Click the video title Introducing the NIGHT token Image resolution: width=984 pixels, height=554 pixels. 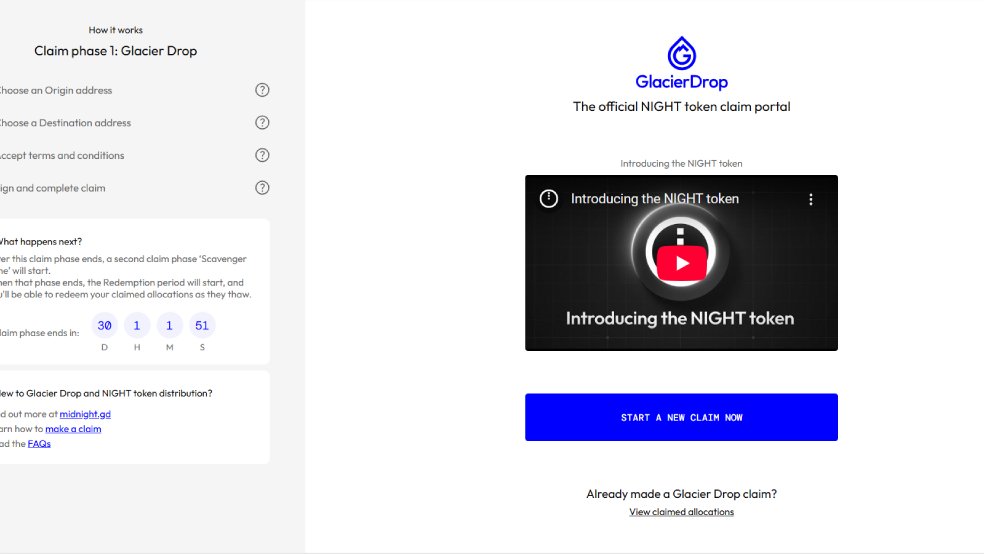[655, 199]
